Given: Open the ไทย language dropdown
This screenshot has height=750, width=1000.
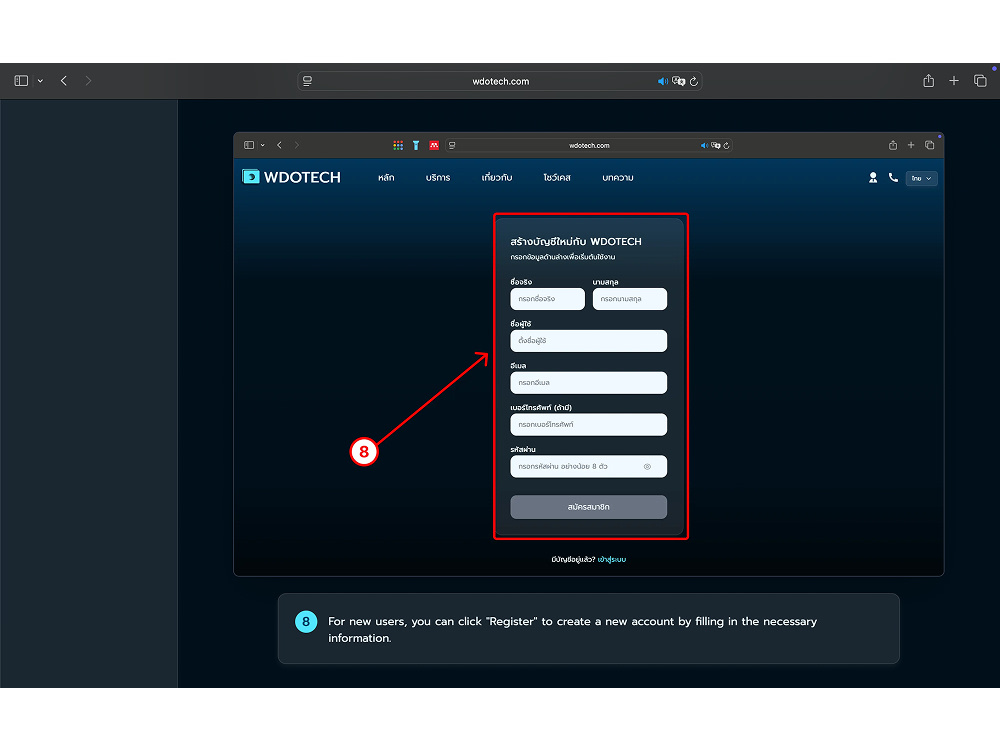Looking at the screenshot, I should pos(922,179).
